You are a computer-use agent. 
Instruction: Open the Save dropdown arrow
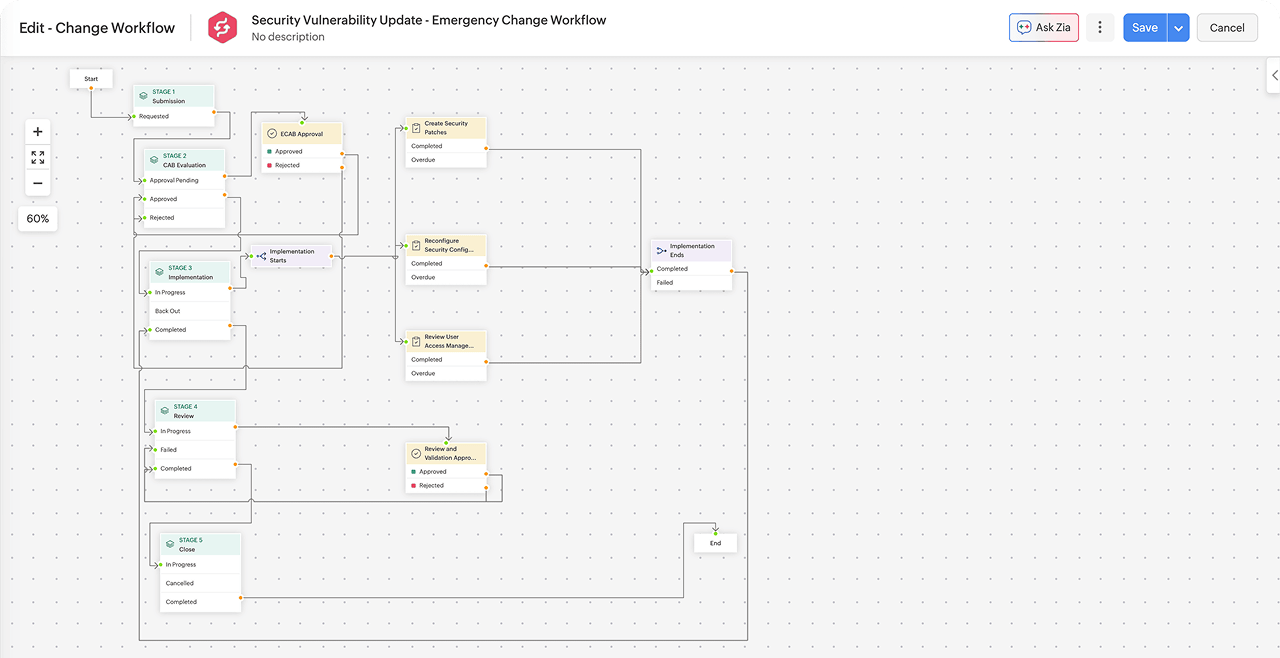click(1178, 28)
